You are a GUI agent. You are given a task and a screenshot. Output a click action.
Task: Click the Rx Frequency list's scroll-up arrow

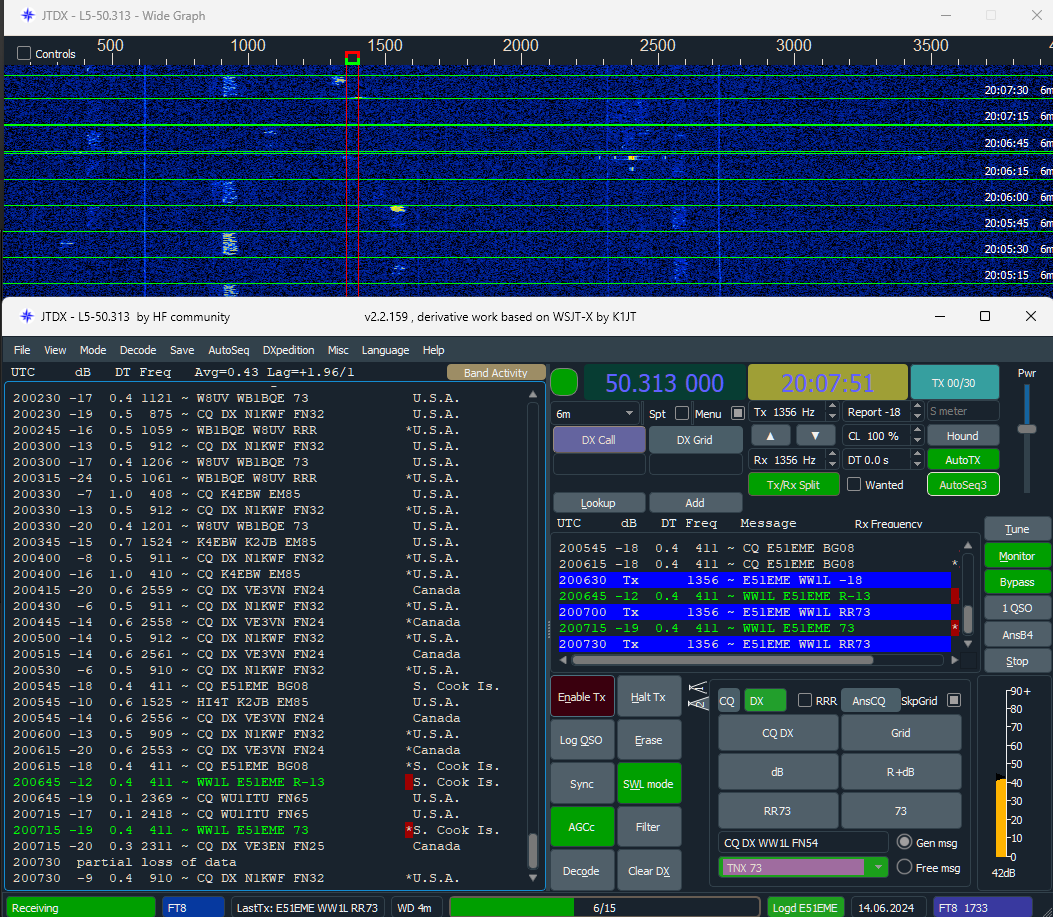click(x=968, y=545)
